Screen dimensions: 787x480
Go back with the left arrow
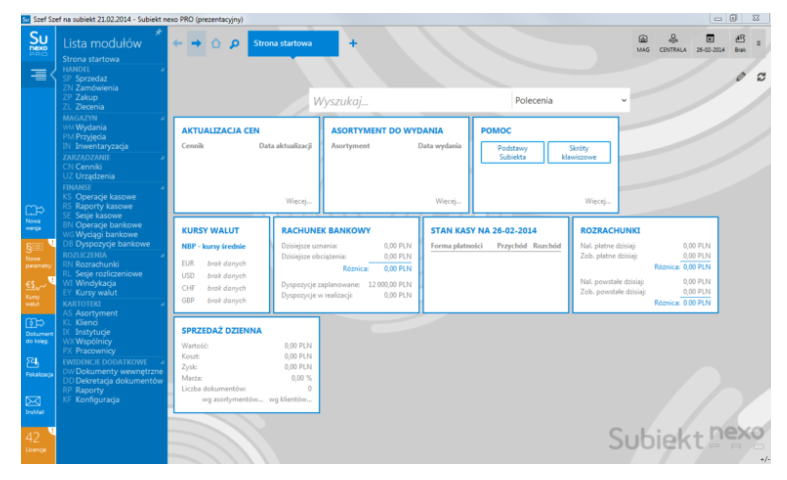pyautogui.click(x=177, y=44)
